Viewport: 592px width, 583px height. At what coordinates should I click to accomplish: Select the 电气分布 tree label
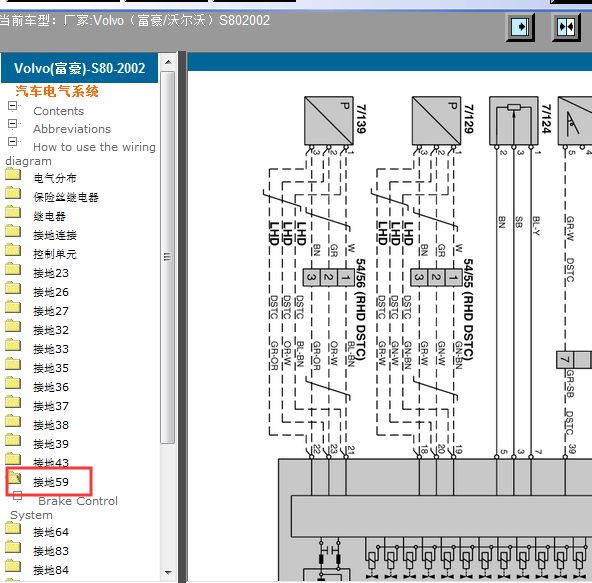[55, 178]
